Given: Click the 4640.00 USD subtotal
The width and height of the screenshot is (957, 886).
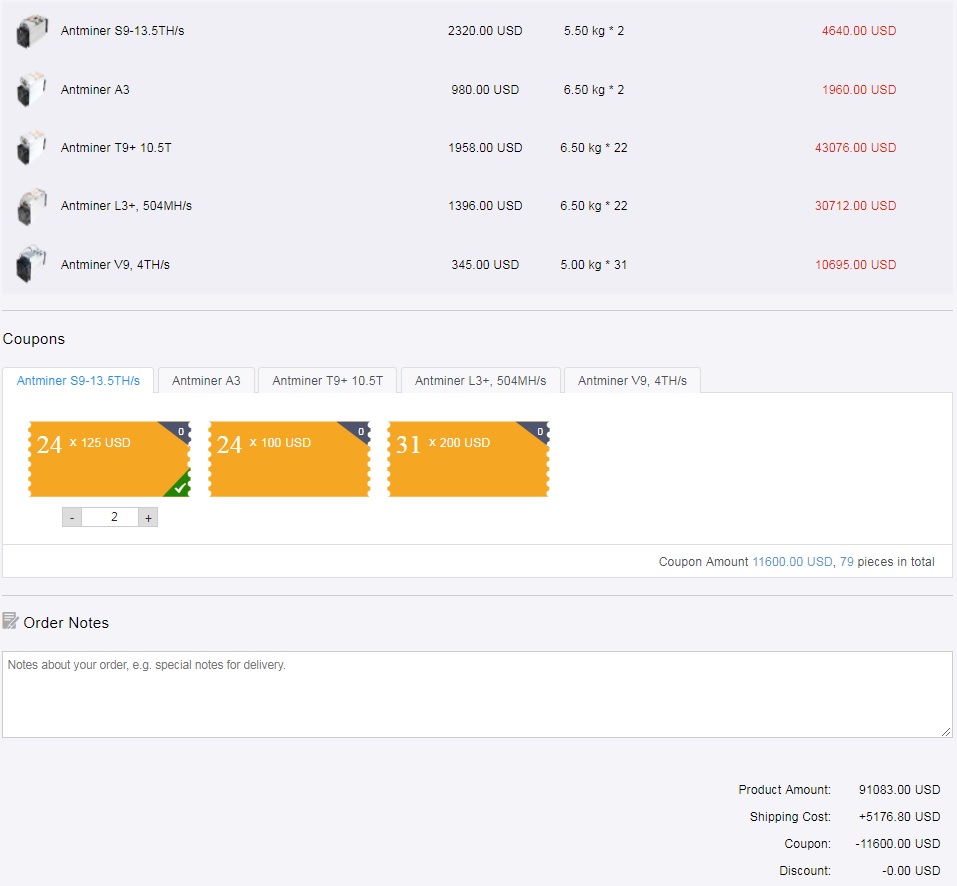Looking at the screenshot, I should coord(859,31).
